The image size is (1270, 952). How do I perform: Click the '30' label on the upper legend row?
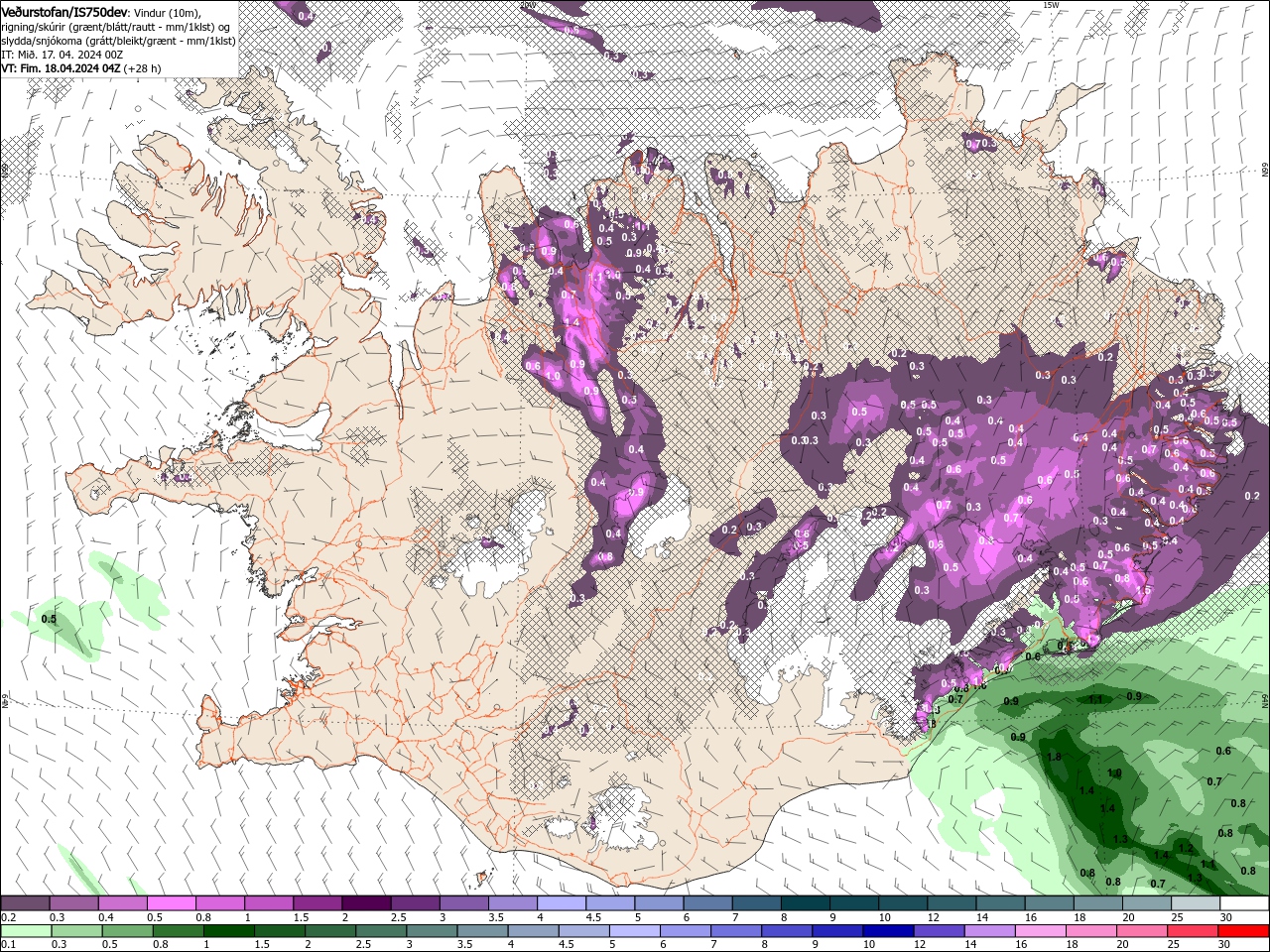coord(1226,917)
